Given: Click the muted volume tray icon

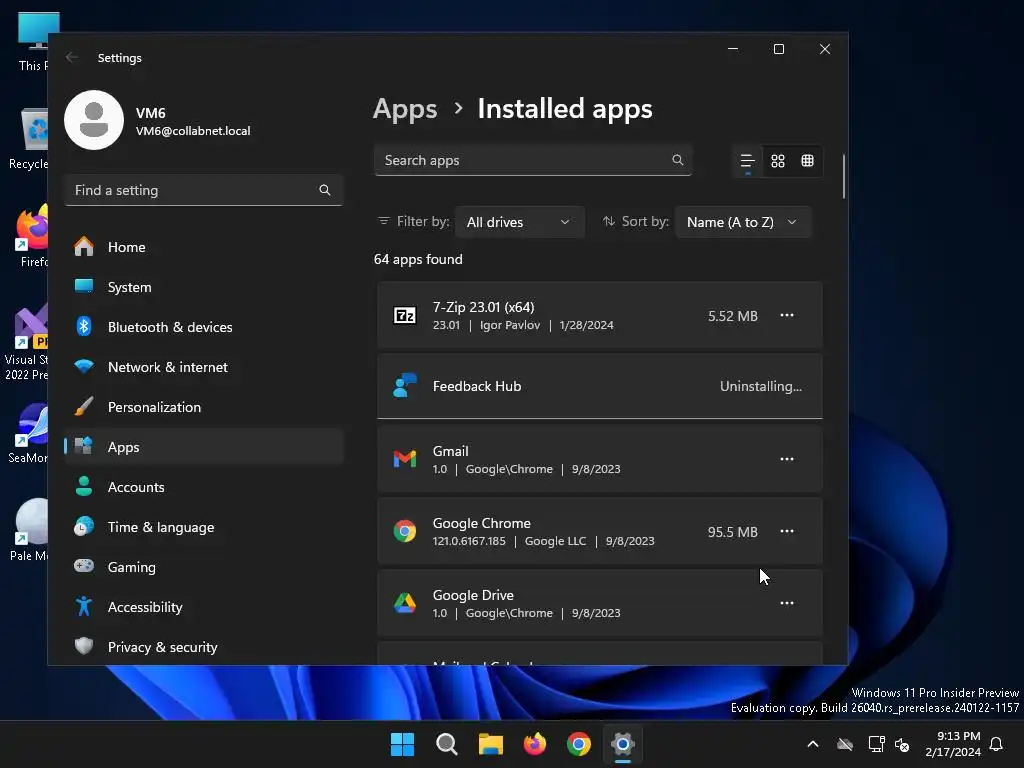Looking at the screenshot, I should [903, 744].
